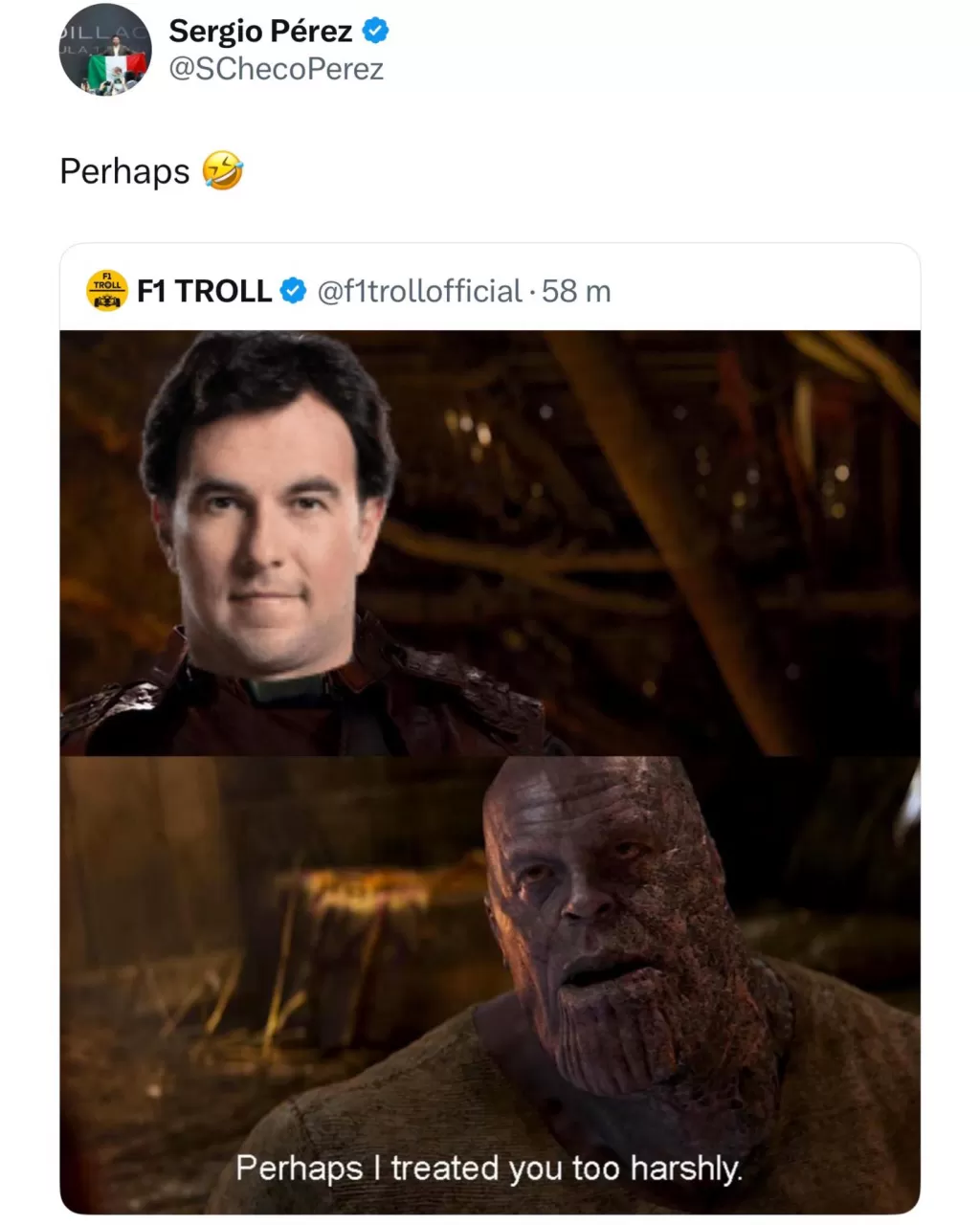Click the blue verified badge beside Sergio Pérez
Screen dimensions: 980x1225
pos(375,31)
